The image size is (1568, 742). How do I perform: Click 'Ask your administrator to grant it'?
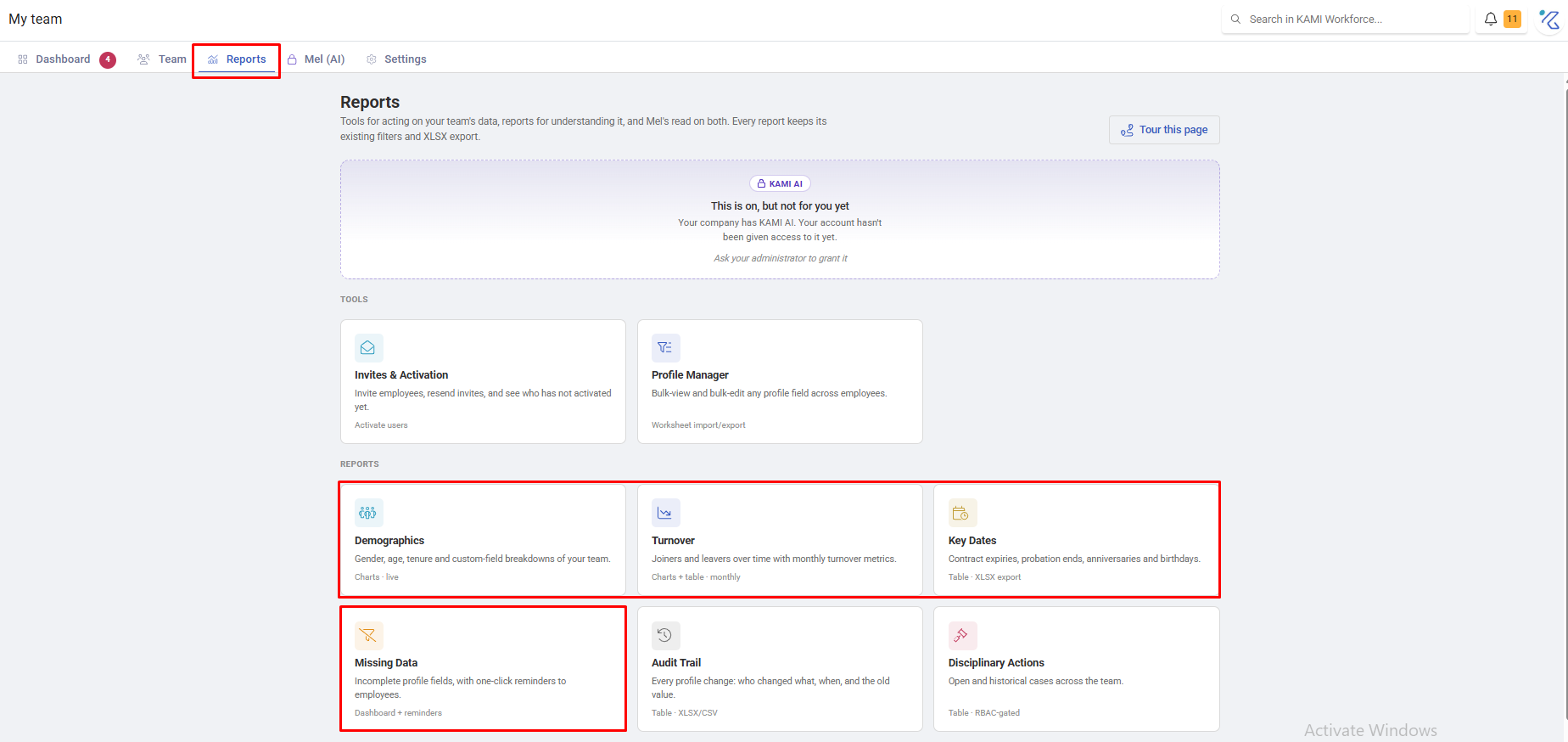click(781, 258)
